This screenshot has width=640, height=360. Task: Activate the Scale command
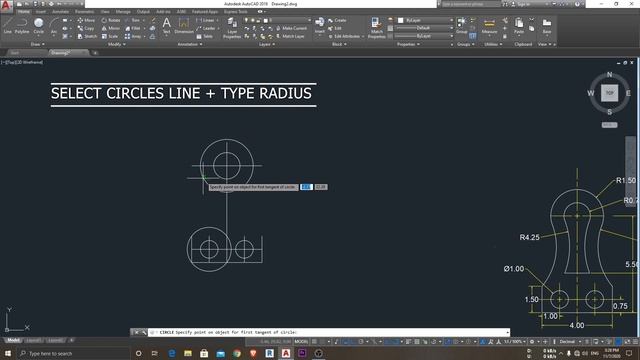pos(110,36)
